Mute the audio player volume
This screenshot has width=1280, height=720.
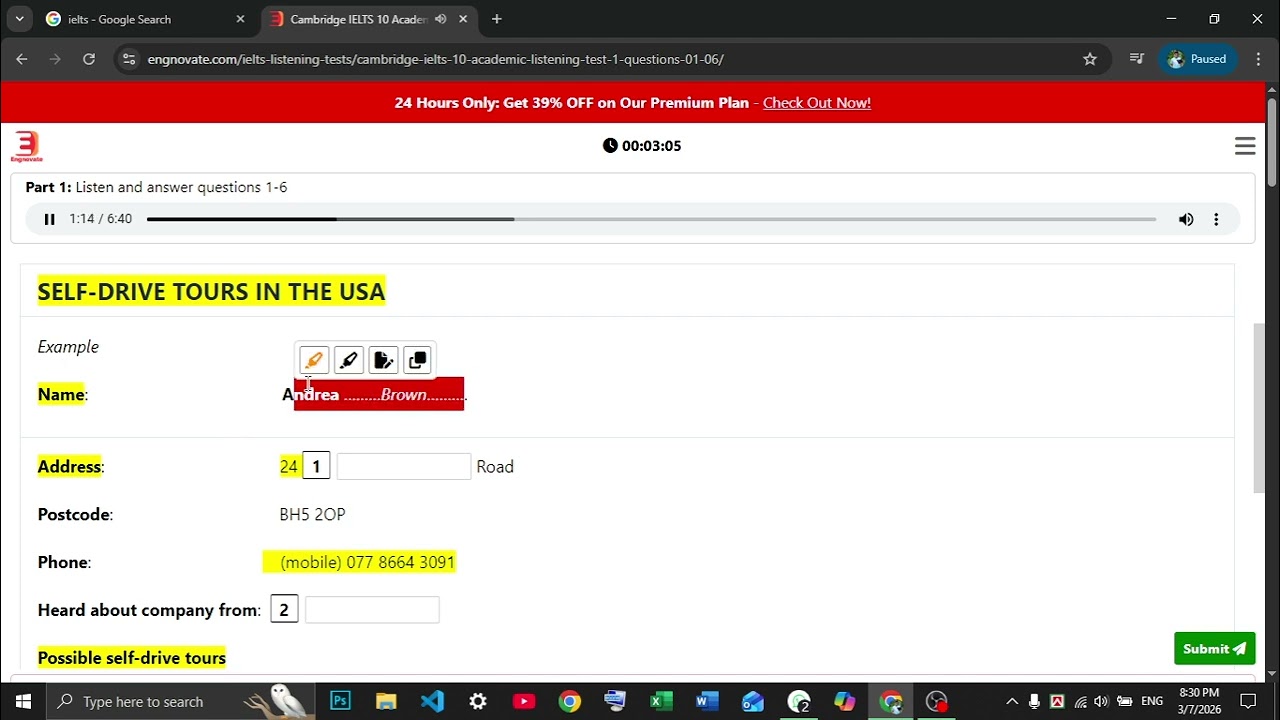click(1186, 219)
